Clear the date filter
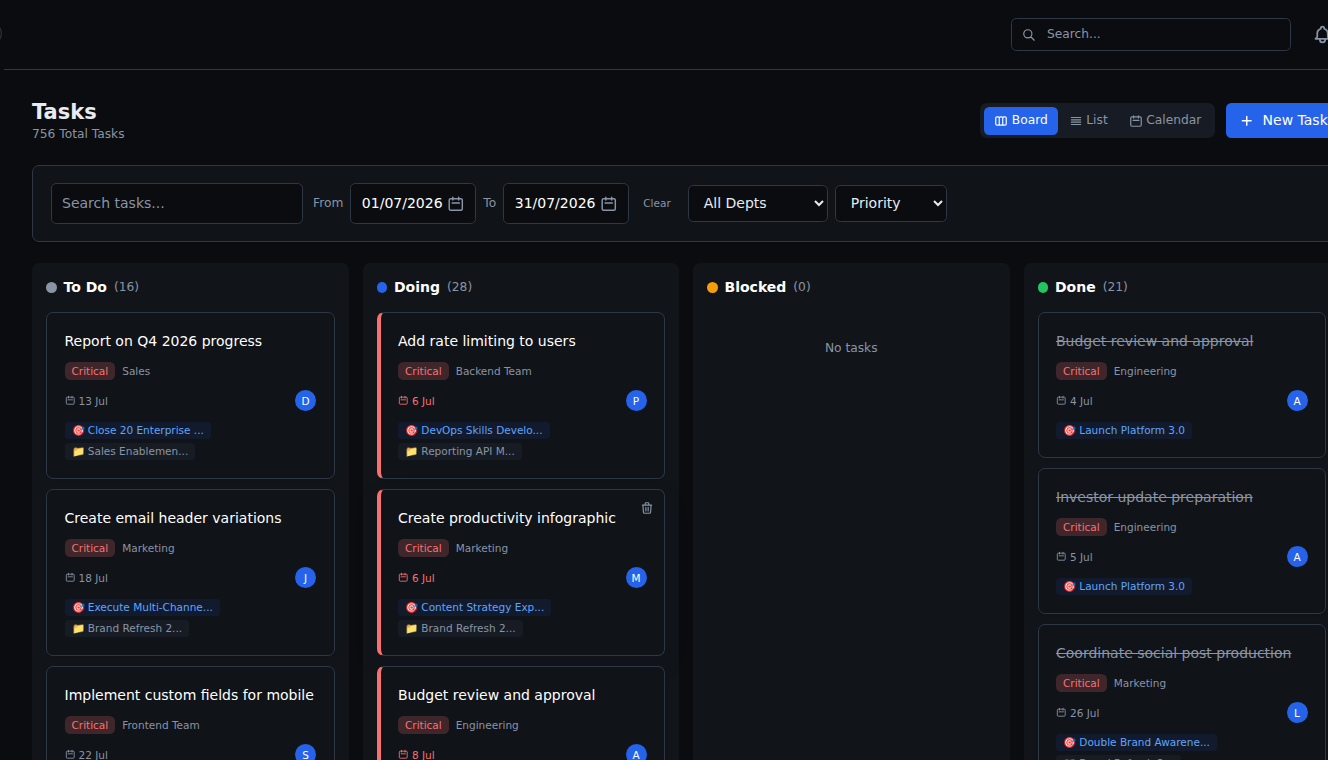The width and height of the screenshot is (1328, 760). pyautogui.click(x=657, y=203)
